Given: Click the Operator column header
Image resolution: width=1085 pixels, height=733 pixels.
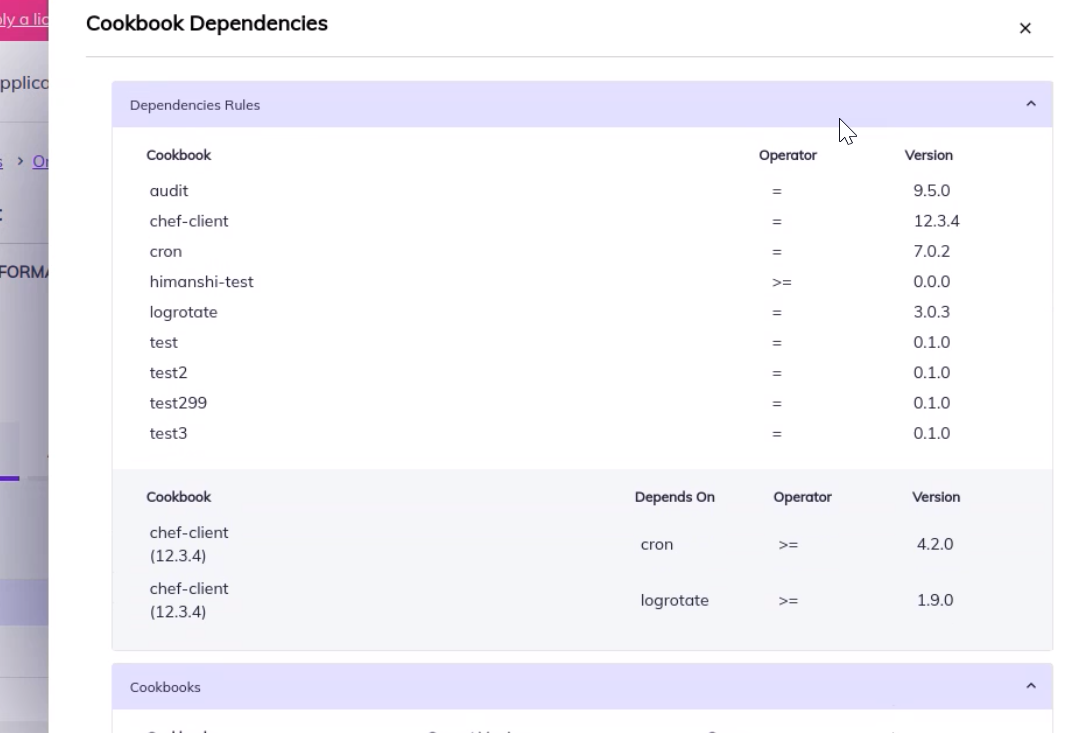Looking at the screenshot, I should pyautogui.click(x=788, y=155).
